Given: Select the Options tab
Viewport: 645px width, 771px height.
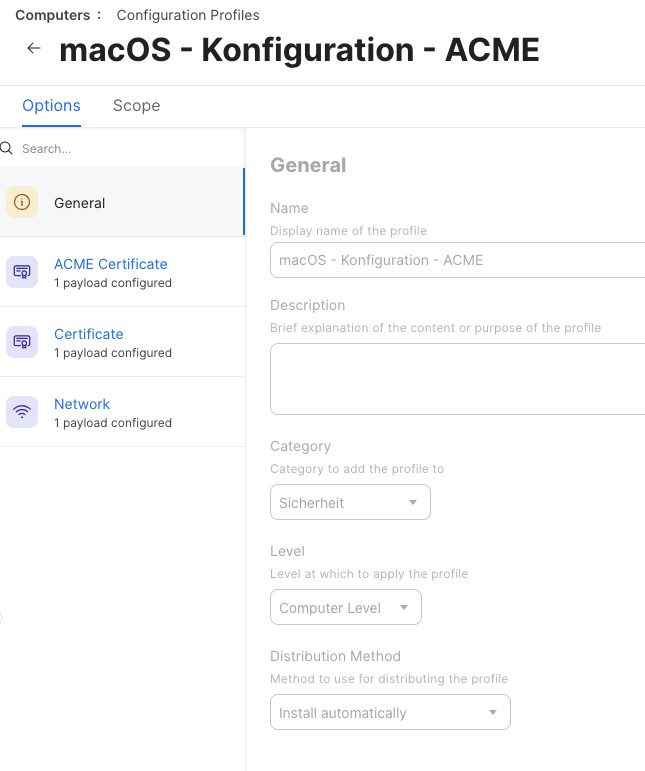Looking at the screenshot, I should [51, 106].
